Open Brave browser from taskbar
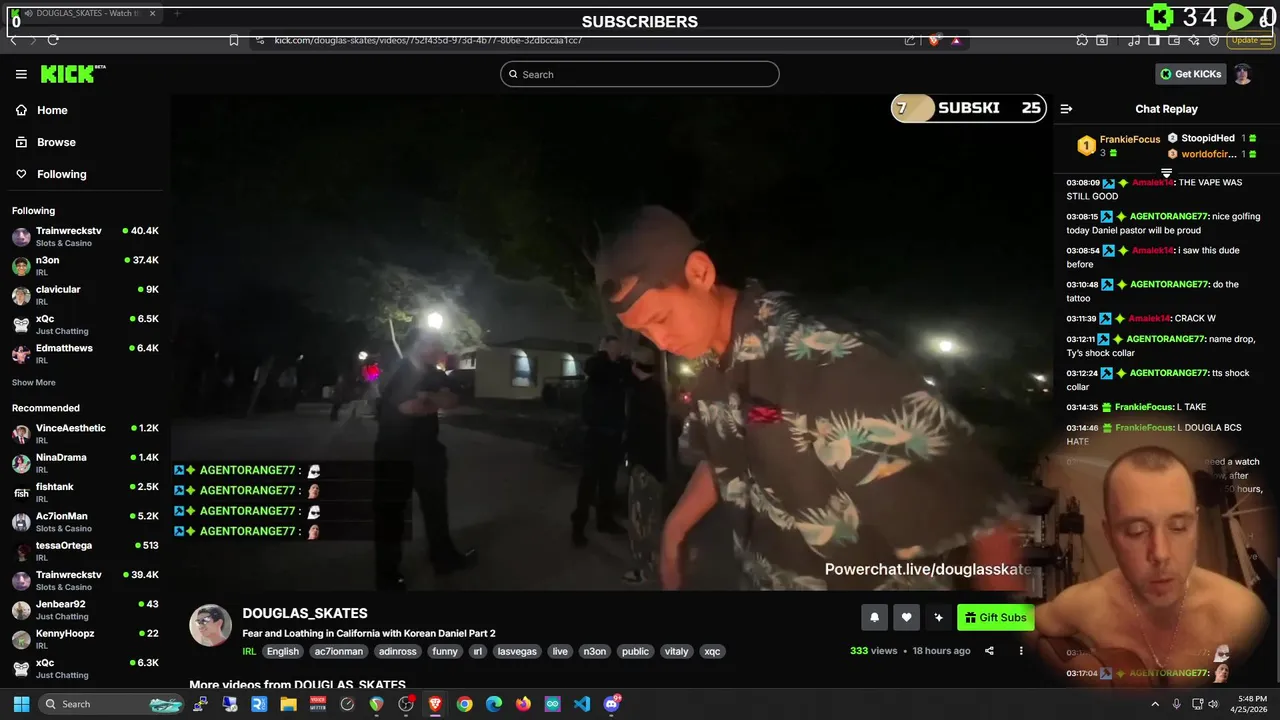This screenshot has height=720, width=1280. (x=435, y=704)
